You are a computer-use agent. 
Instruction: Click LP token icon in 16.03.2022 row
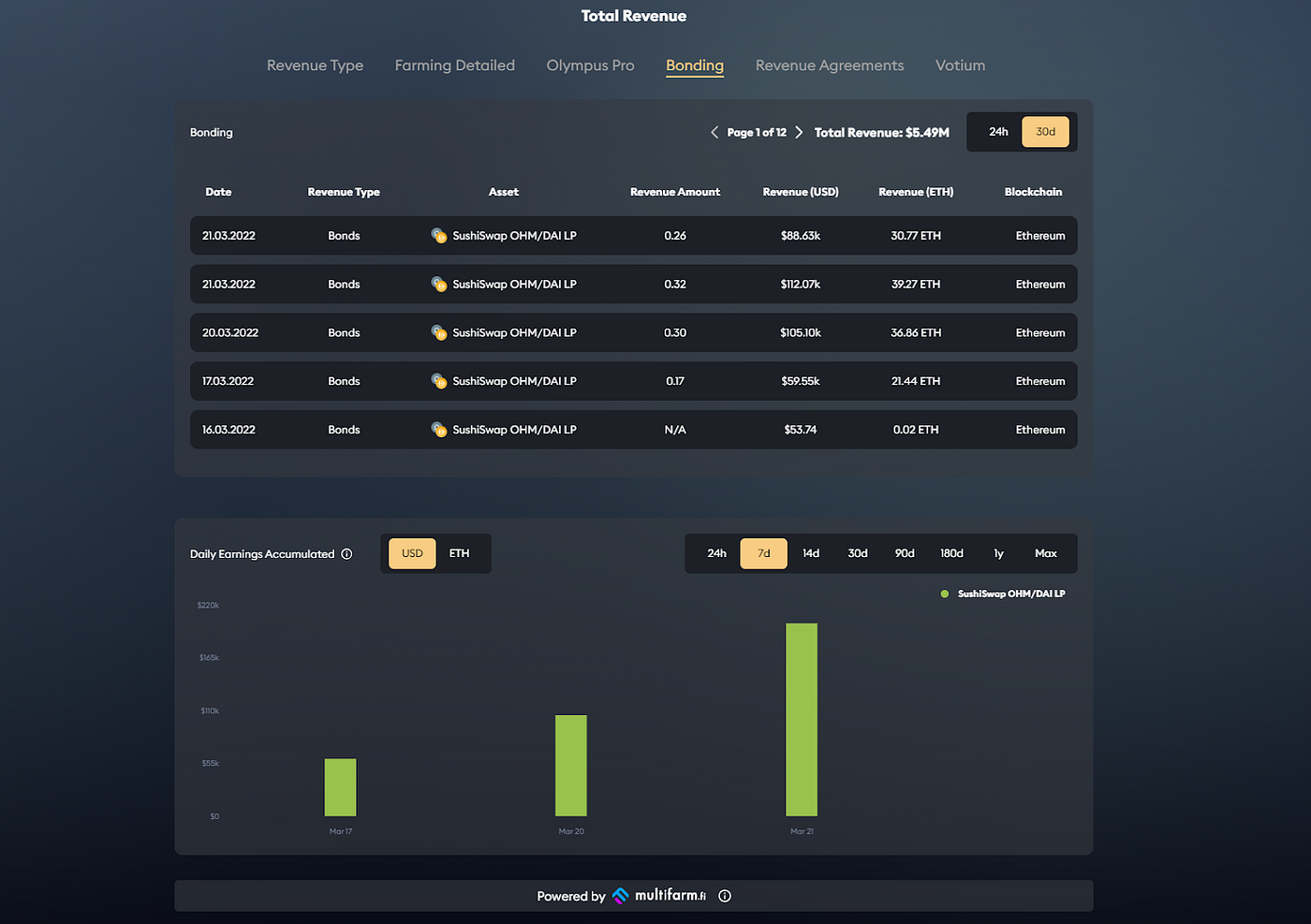pyautogui.click(x=438, y=430)
